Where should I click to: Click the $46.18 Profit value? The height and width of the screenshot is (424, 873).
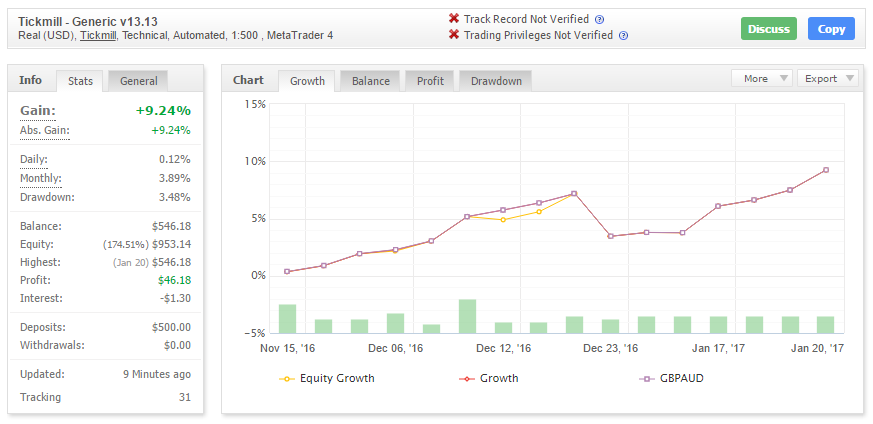[174, 280]
